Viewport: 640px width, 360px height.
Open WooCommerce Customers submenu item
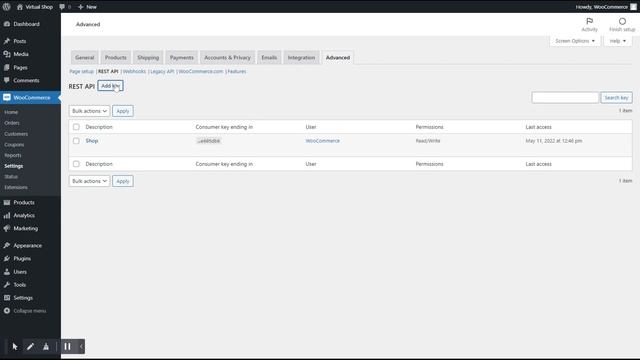tap(16, 134)
